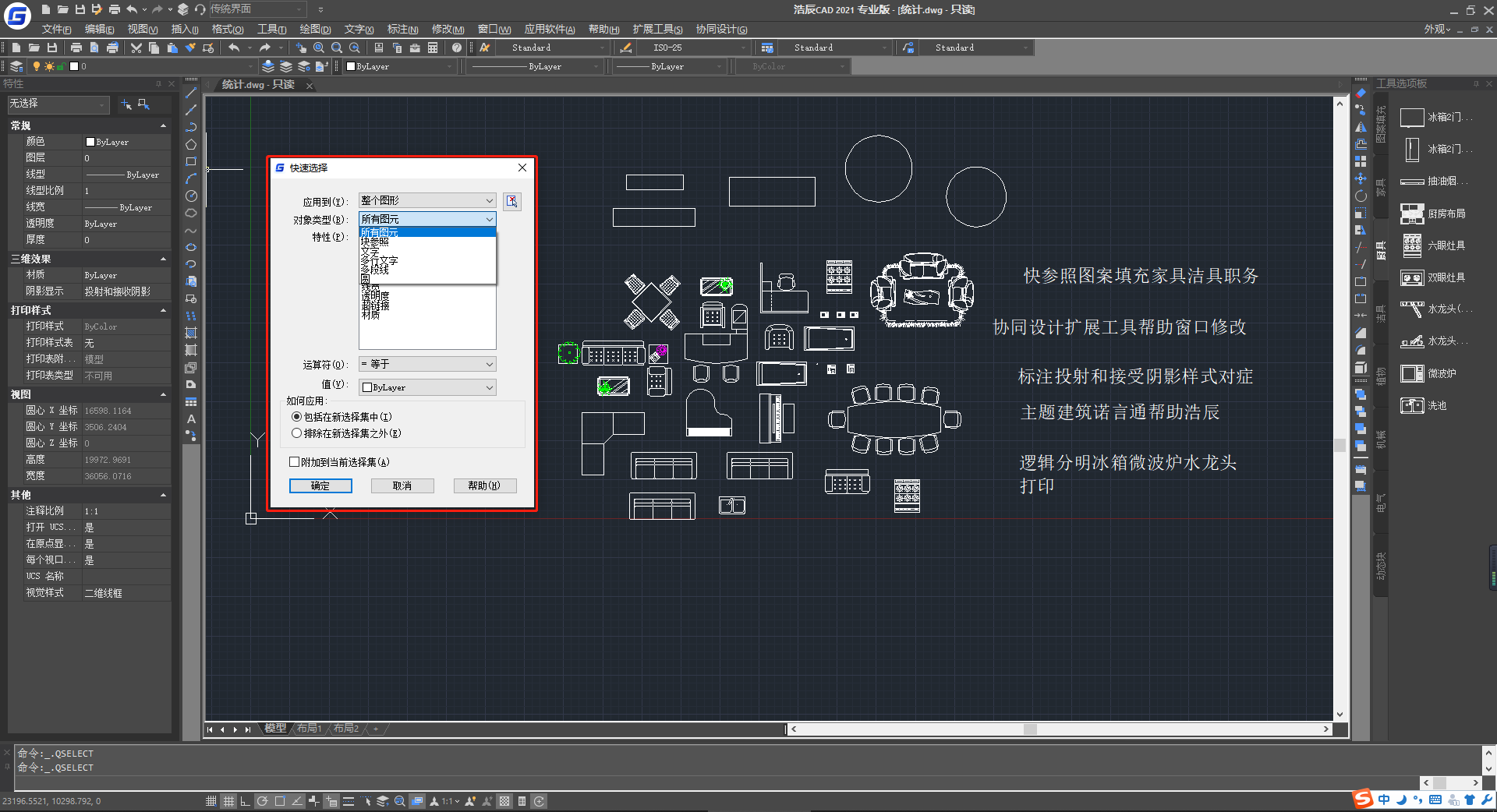Screen dimensions: 1497x812
Task: Click the Print icon in standard toolbar
Action: [x=76, y=48]
